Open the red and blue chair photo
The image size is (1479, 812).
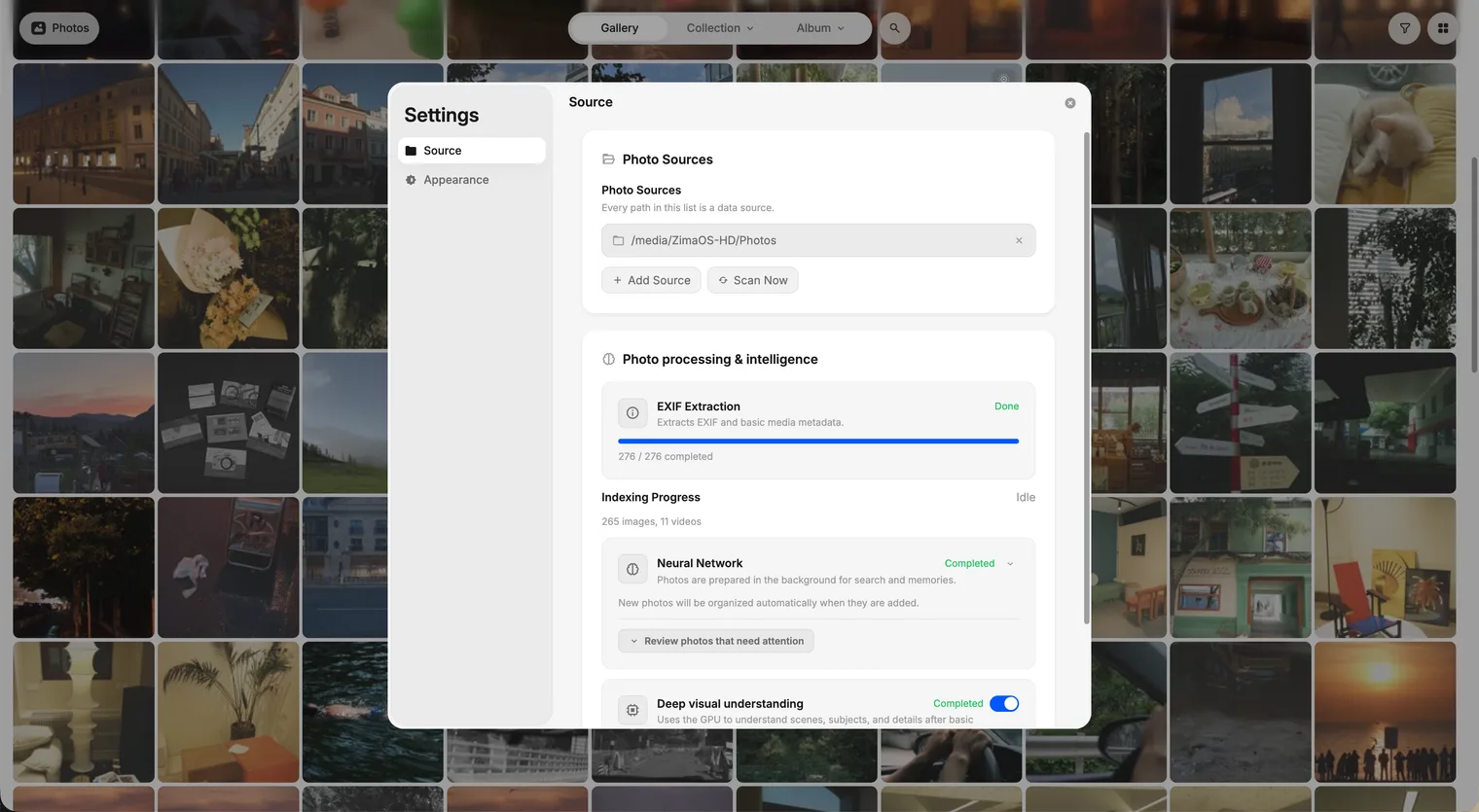coord(1385,568)
